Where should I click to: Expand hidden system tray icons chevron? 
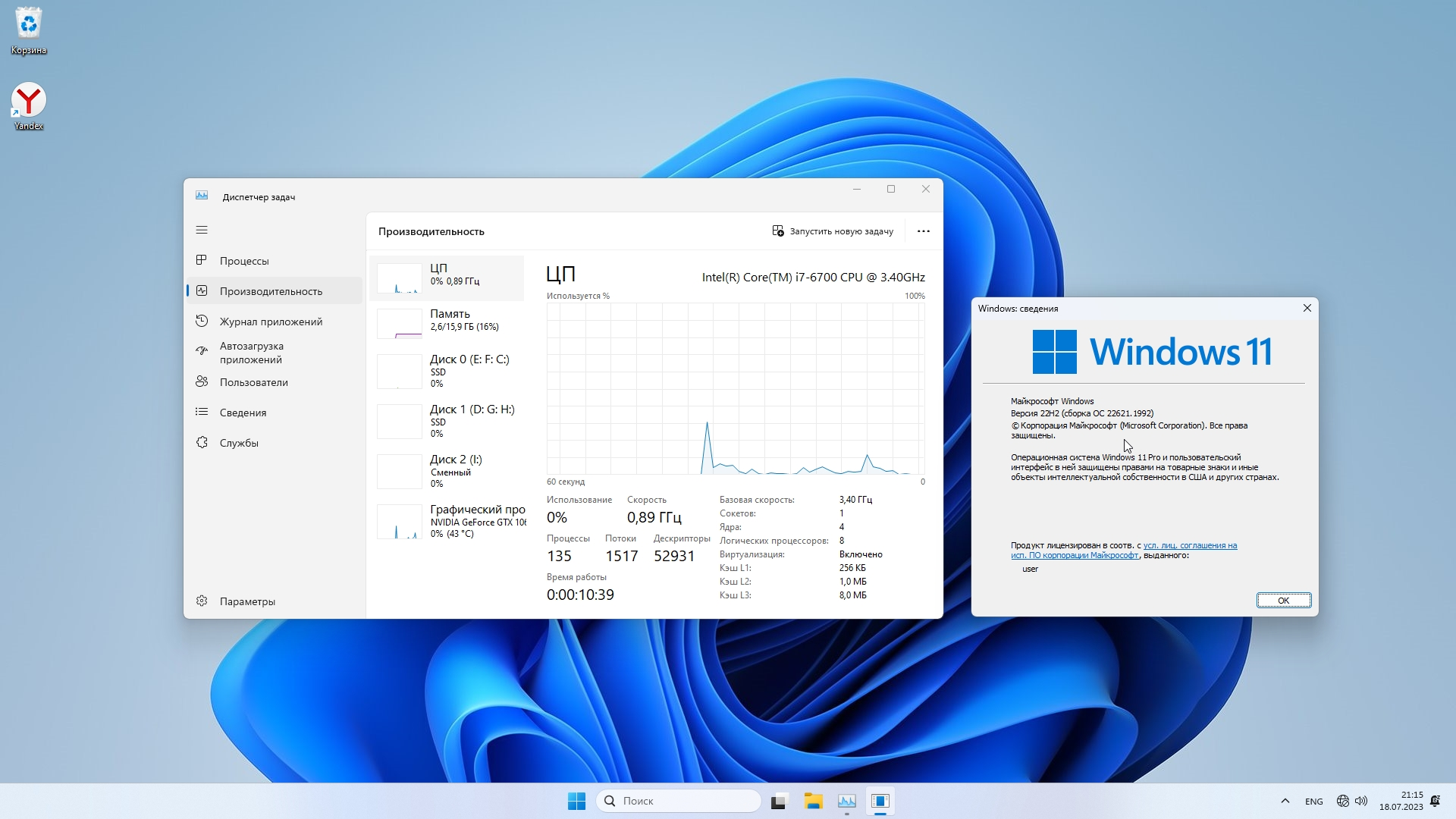pos(1285,801)
